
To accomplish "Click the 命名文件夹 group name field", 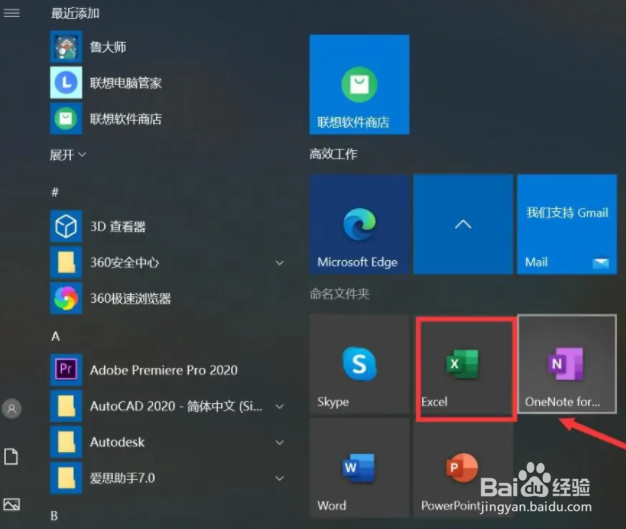I will [x=339, y=294].
